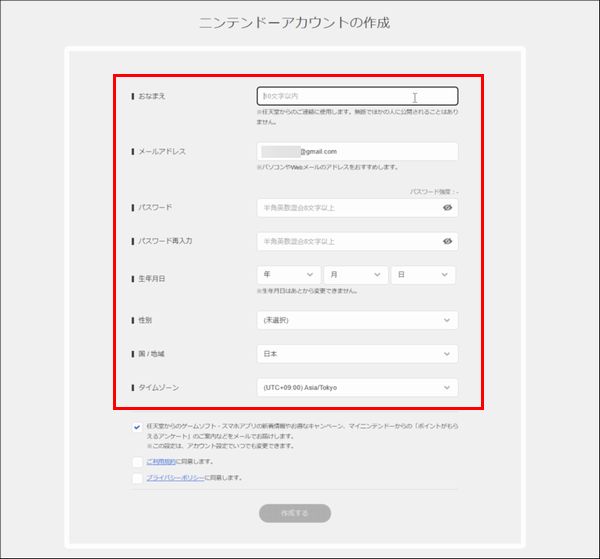Open the プライバシーポリシー link
The height and width of the screenshot is (559, 600).
[175, 478]
